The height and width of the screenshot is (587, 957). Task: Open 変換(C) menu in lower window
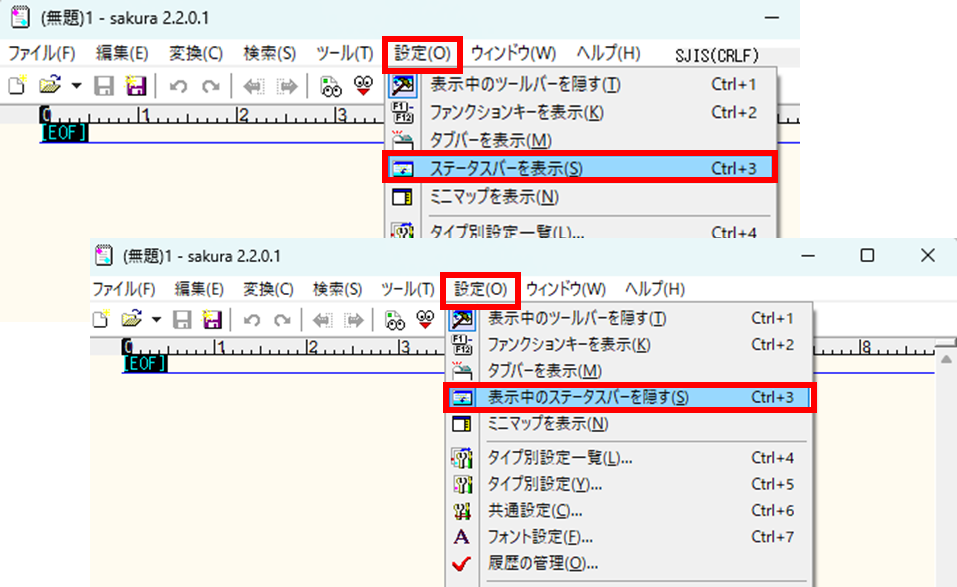[268, 289]
